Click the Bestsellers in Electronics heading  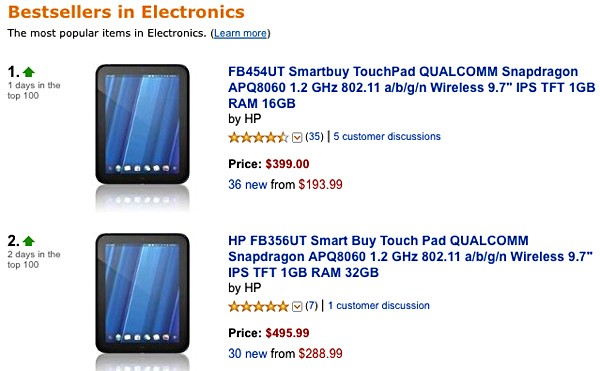pyautogui.click(x=126, y=12)
